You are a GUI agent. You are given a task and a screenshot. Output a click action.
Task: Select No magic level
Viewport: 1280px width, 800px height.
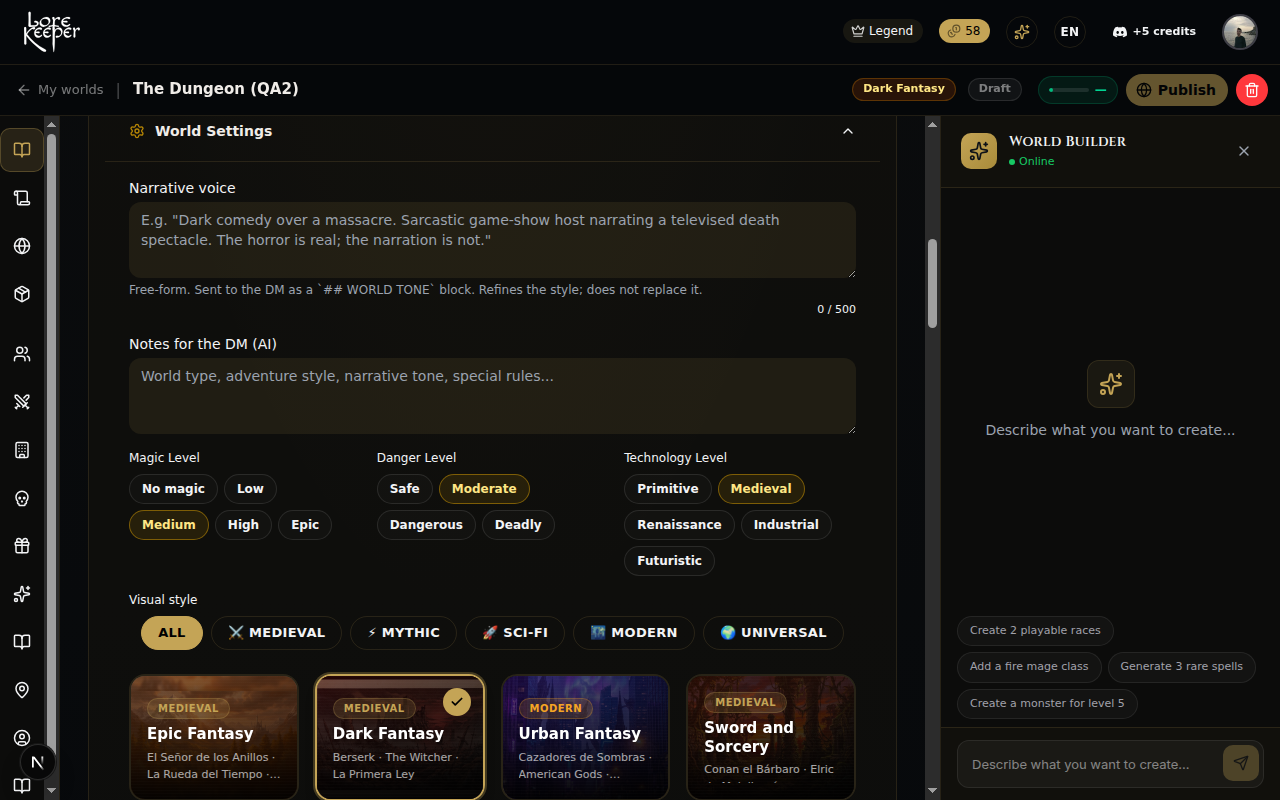coord(173,489)
